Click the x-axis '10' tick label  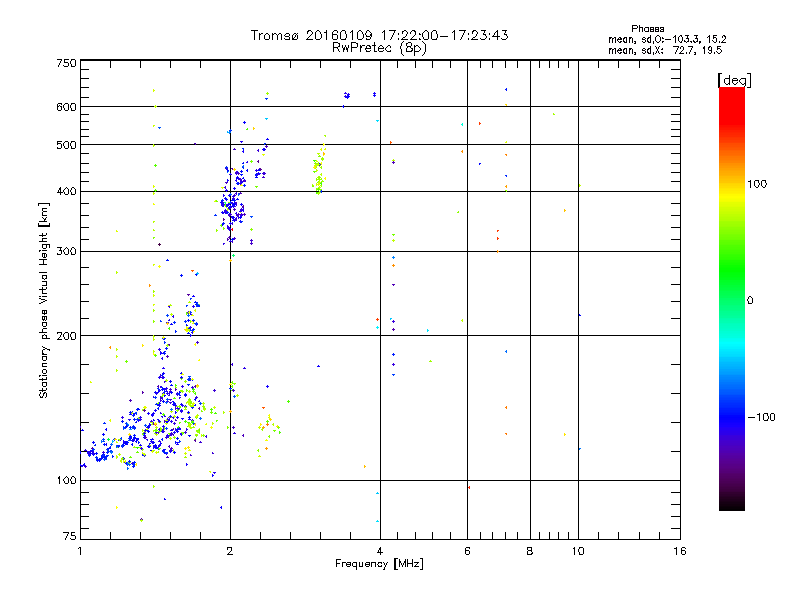pos(578,551)
